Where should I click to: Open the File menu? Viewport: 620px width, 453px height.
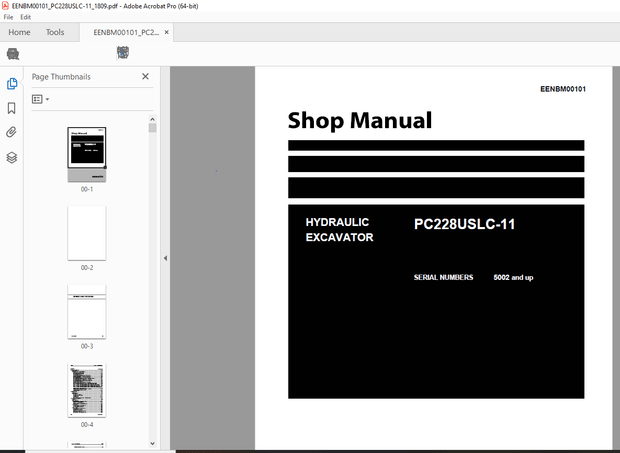tap(8, 17)
